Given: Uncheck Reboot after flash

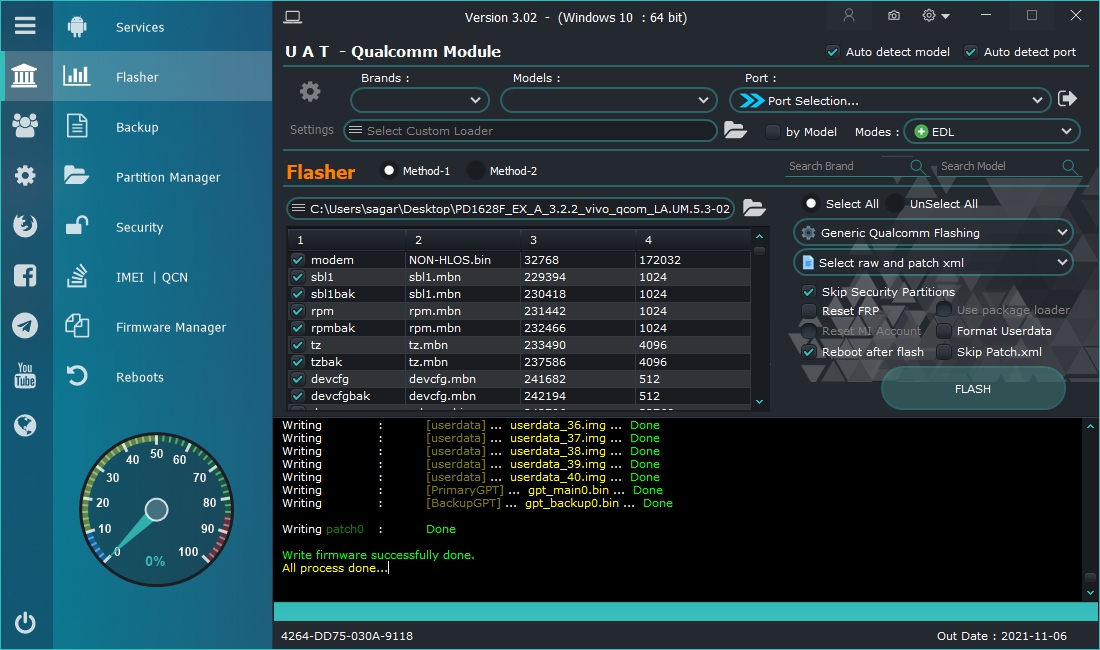Looking at the screenshot, I should coord(809,352).
